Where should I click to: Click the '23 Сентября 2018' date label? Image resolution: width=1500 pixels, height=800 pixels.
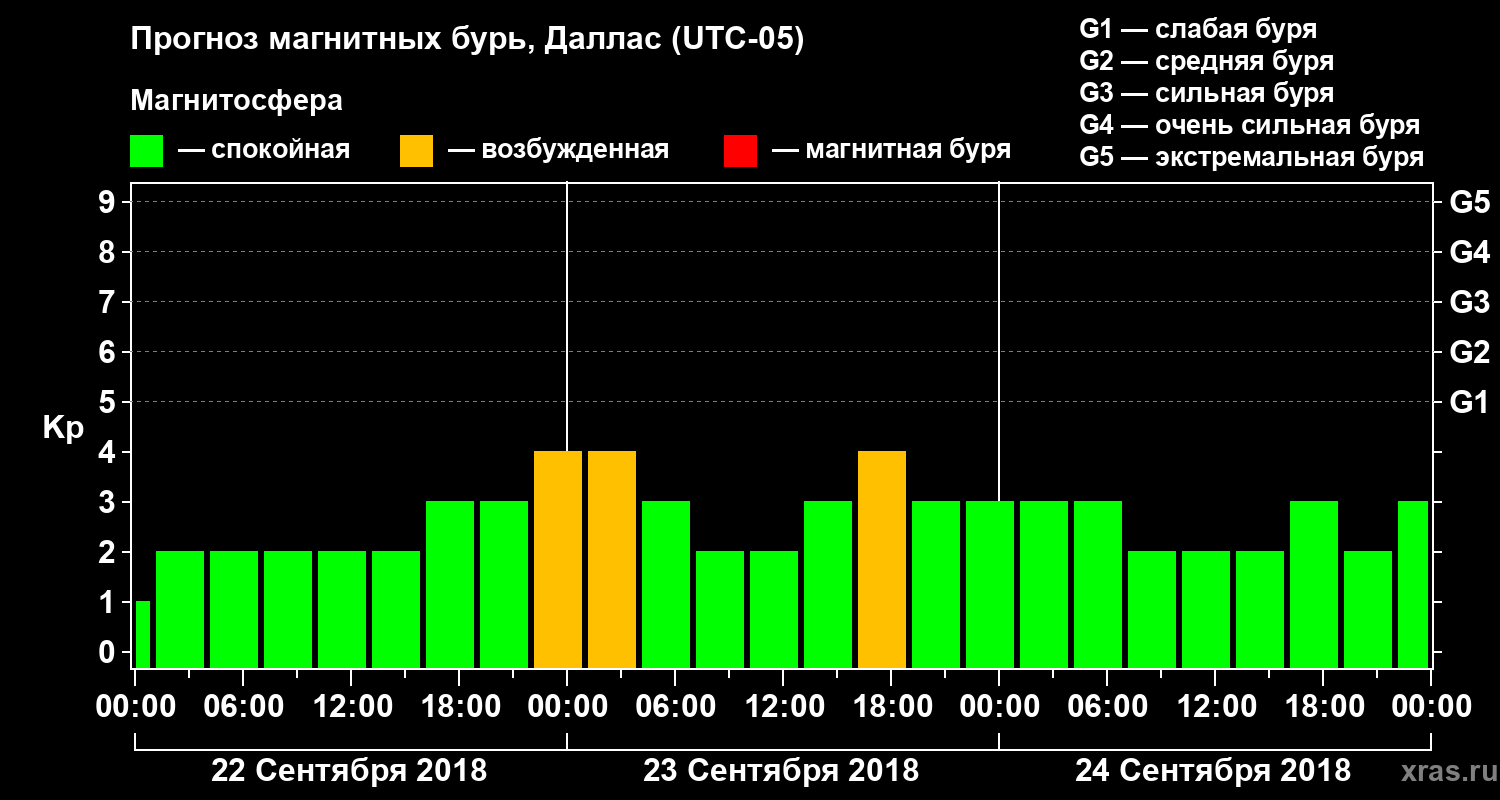coord(781,771)
